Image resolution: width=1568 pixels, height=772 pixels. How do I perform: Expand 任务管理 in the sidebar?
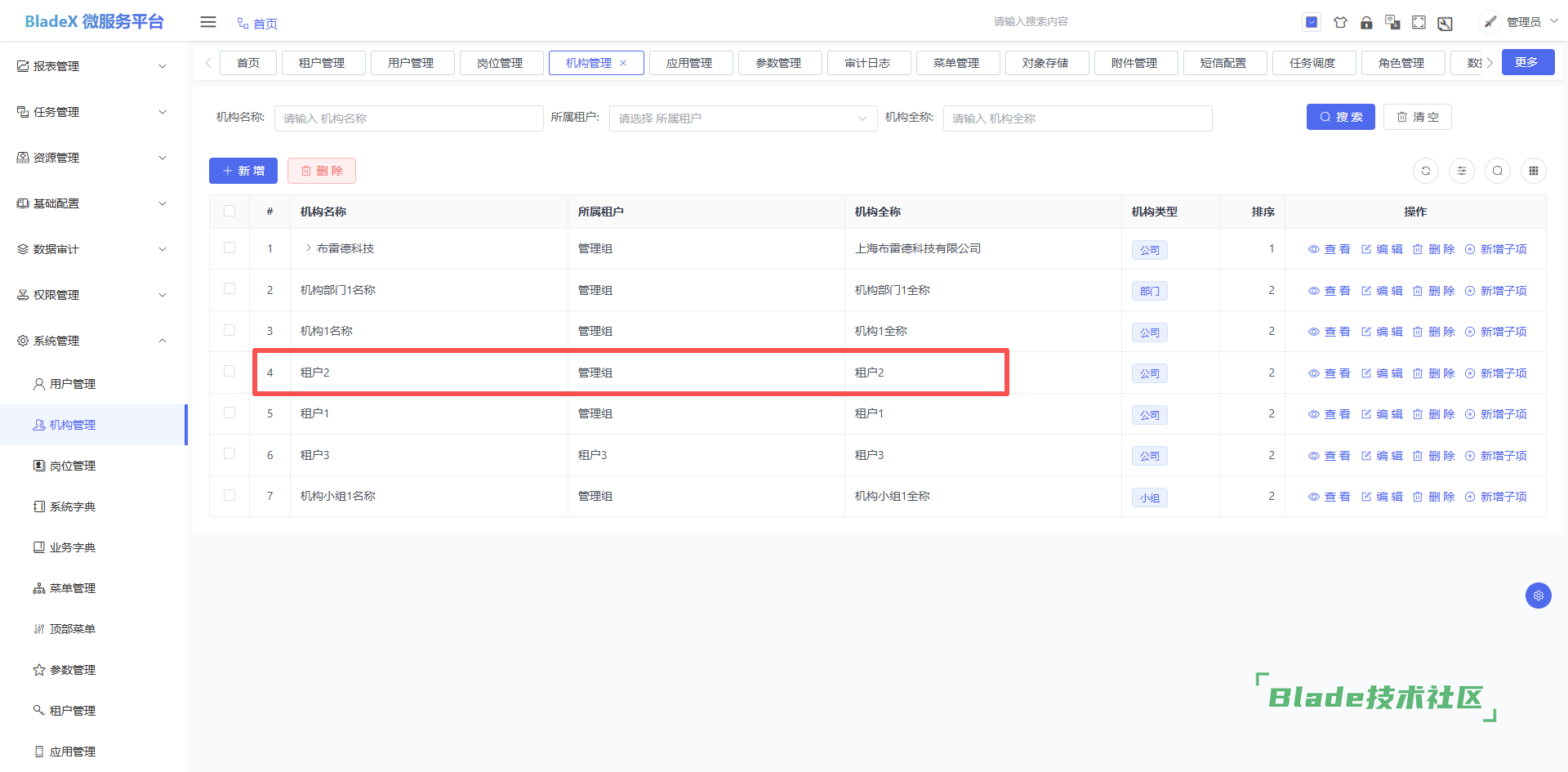(x=94, y=112)
